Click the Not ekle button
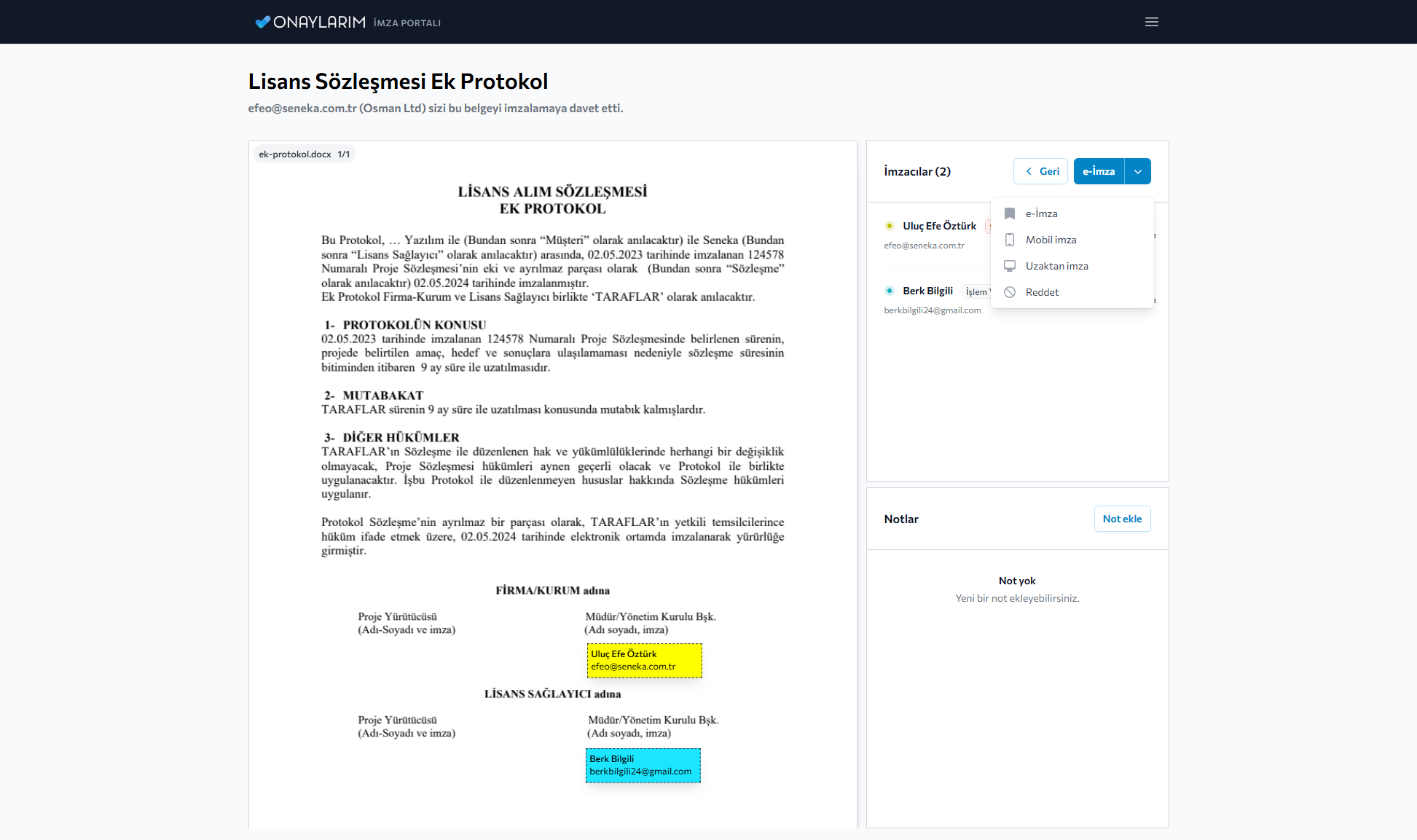The image size is (1417, 840). pos(1122,519)
